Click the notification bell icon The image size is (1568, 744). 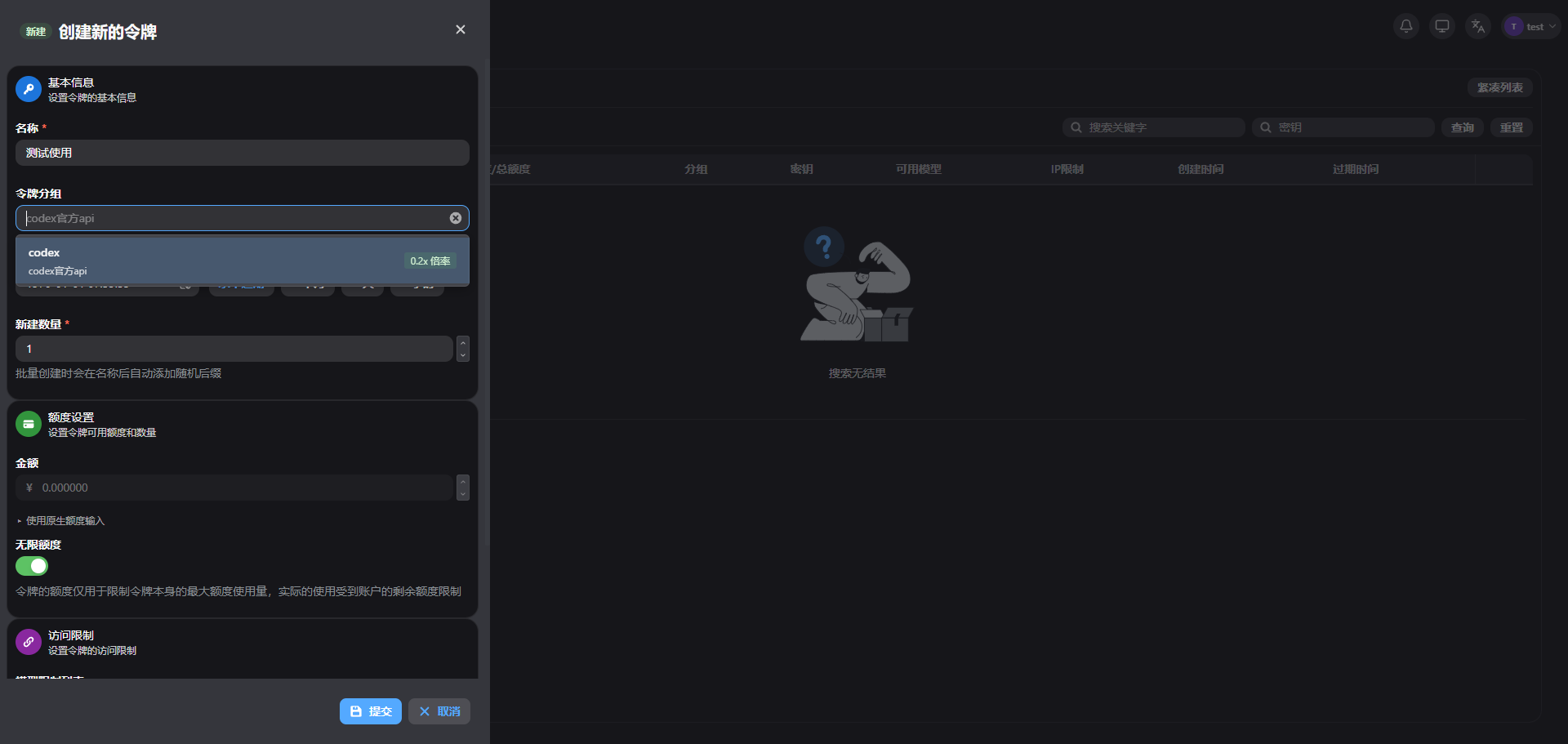[x=1405, y=26]
